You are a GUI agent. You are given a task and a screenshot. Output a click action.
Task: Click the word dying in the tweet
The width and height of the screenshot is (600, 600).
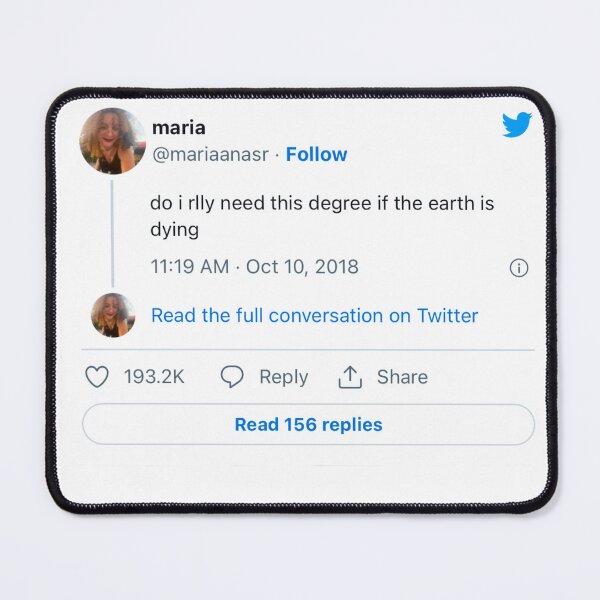174,230
